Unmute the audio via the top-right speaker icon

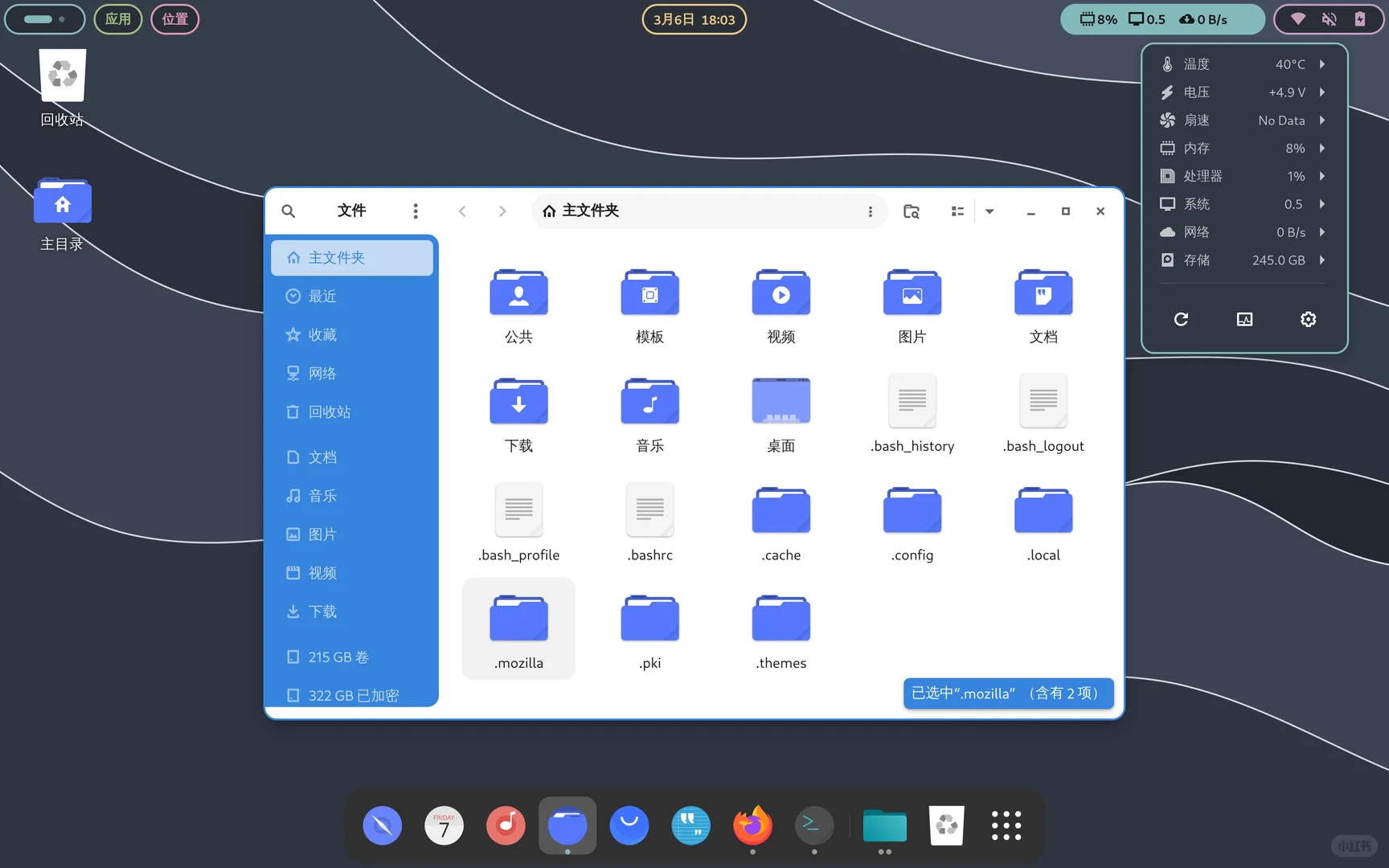(1330, 19)
